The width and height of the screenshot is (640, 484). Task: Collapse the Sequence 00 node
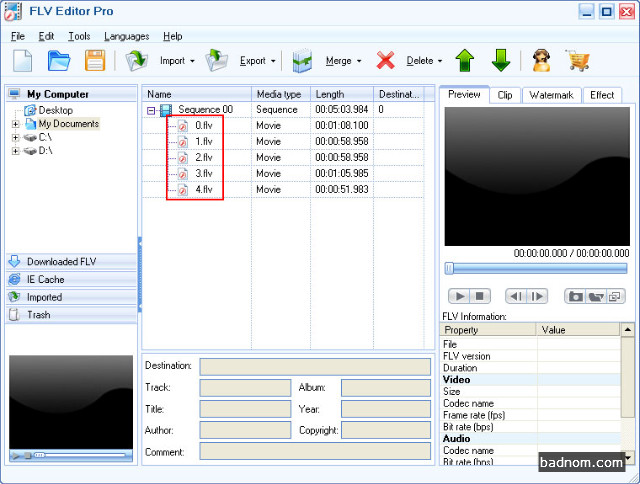151,110
